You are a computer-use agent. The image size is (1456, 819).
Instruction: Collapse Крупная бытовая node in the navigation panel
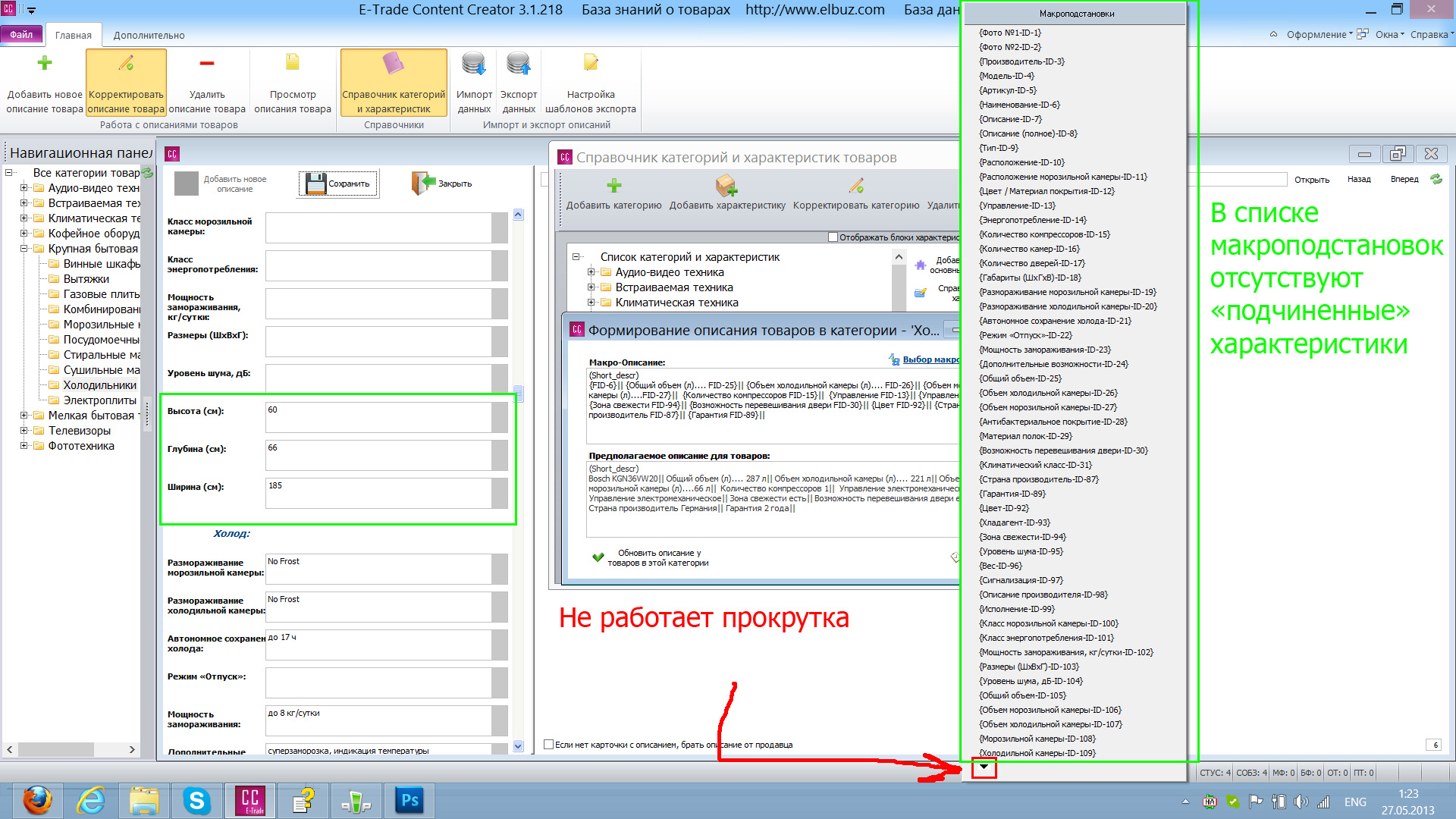24,249
